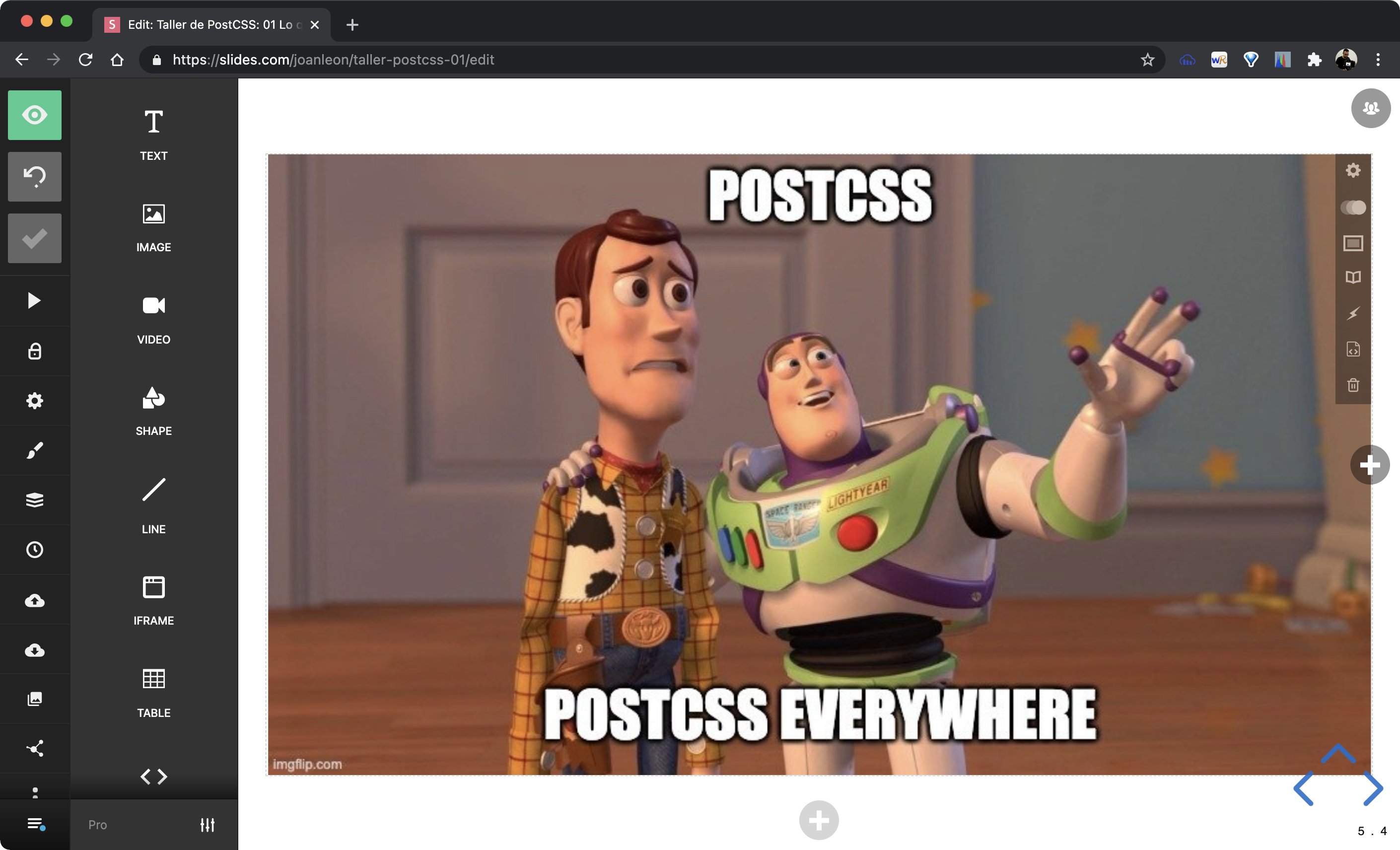The height and width of the screenshot is (850, 1400).
Task: Add a new horizontal slide to the right
Action: 1370,465
